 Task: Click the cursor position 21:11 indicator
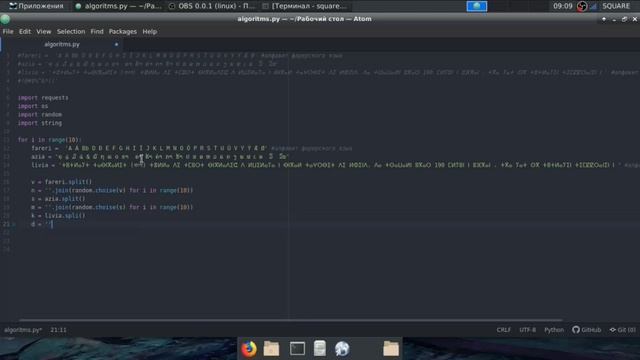pos(58,330)
